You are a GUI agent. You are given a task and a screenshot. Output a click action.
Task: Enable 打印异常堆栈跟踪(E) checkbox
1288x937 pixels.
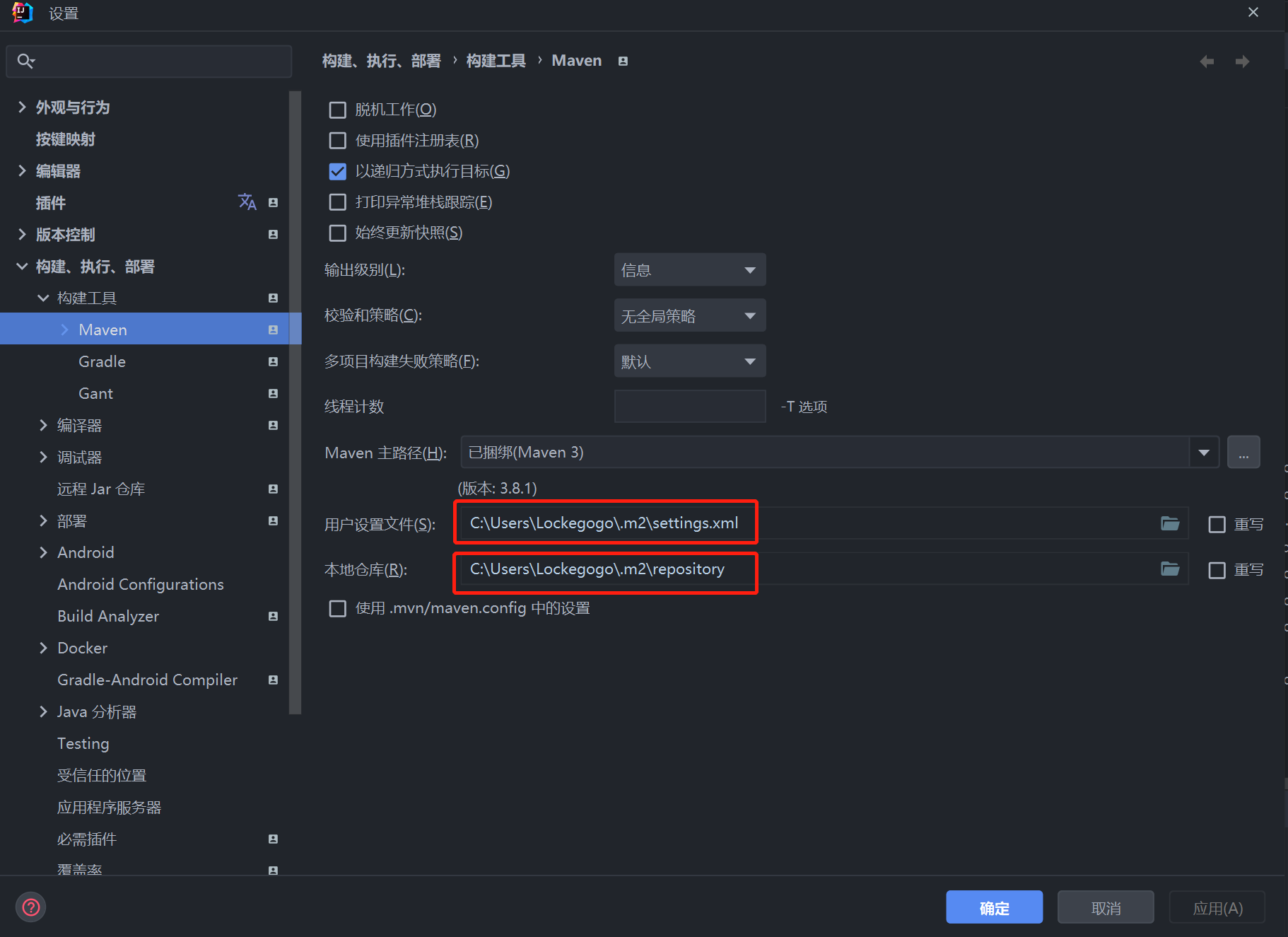[338, 202]
